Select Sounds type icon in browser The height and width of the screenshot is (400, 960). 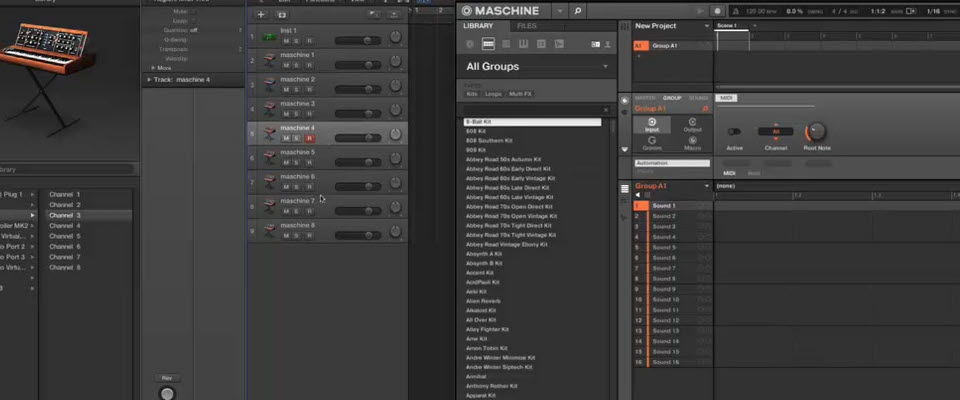click(x=506, y=44)
